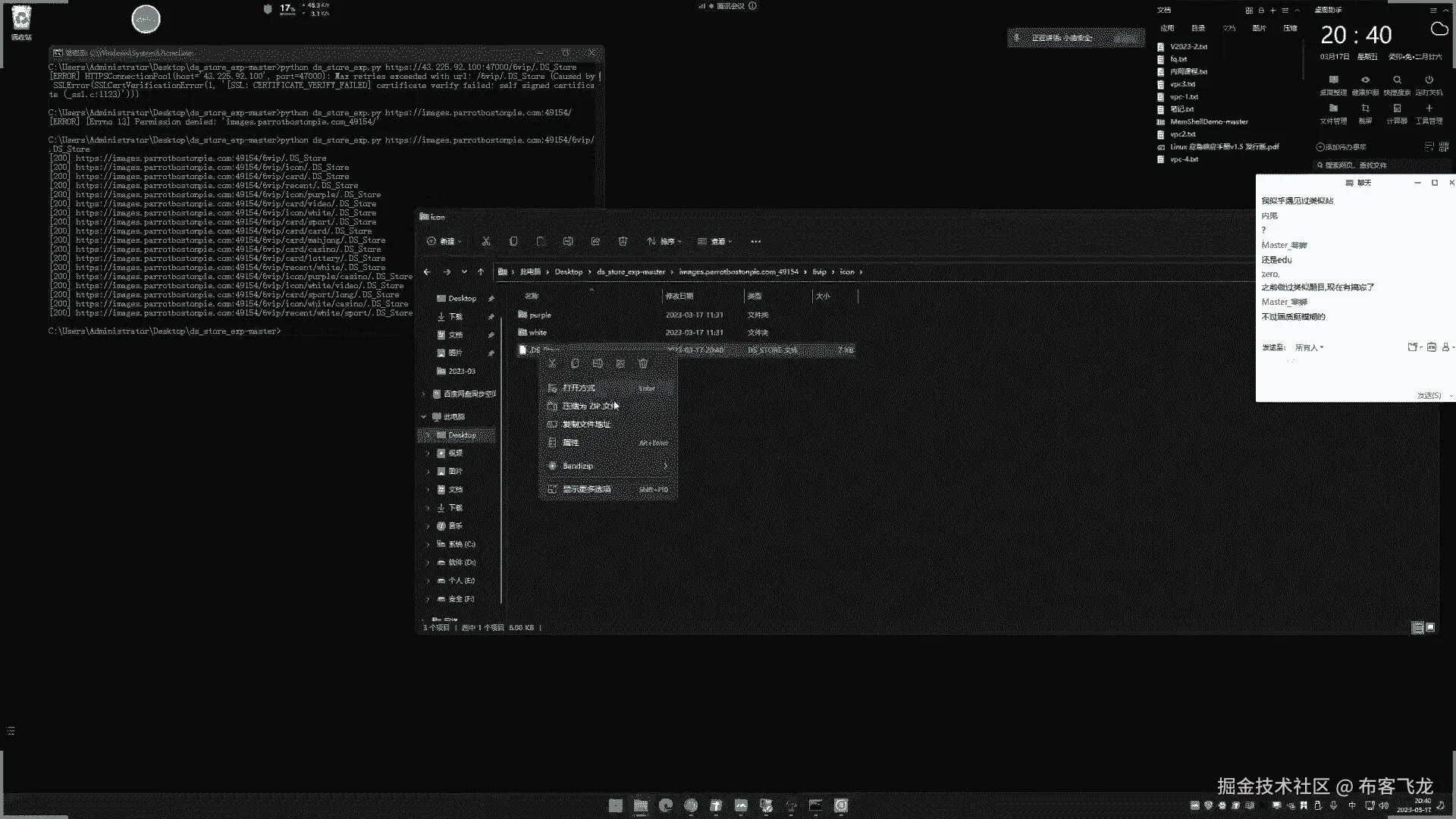The height and width of the screenshot is (819, 1456).
Task: Open the 新建 new item dropdown
Action: 444,241
